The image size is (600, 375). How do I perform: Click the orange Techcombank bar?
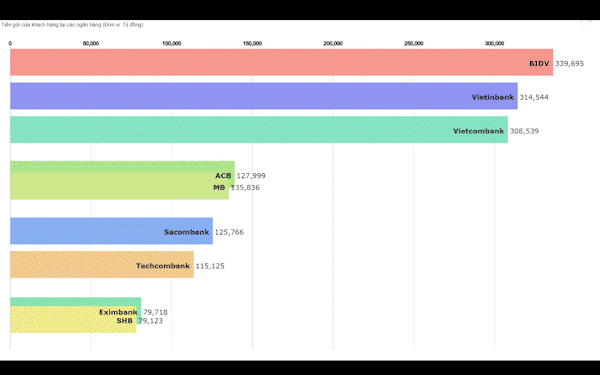point(102,264)
